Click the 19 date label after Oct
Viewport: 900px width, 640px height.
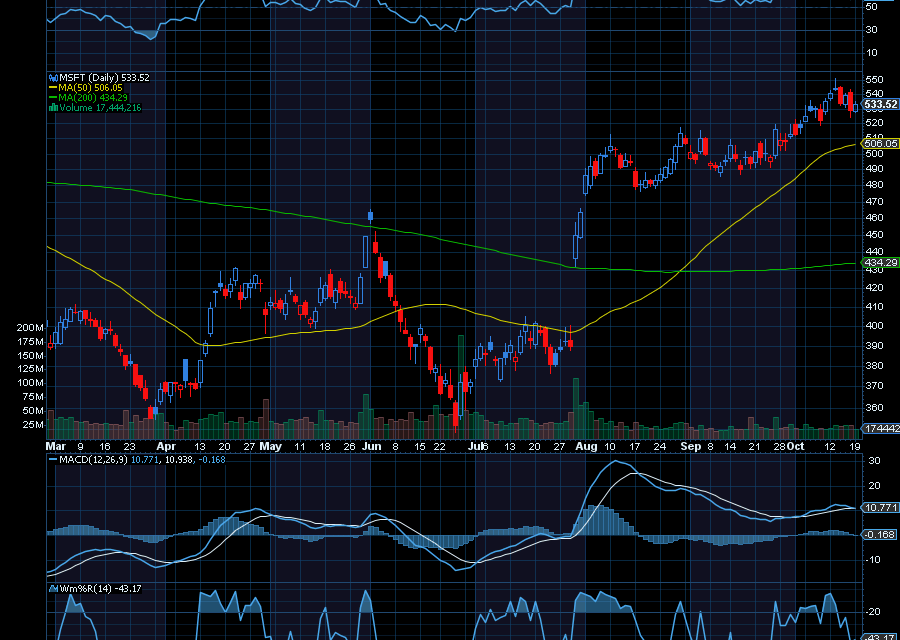tap(855, 447)
